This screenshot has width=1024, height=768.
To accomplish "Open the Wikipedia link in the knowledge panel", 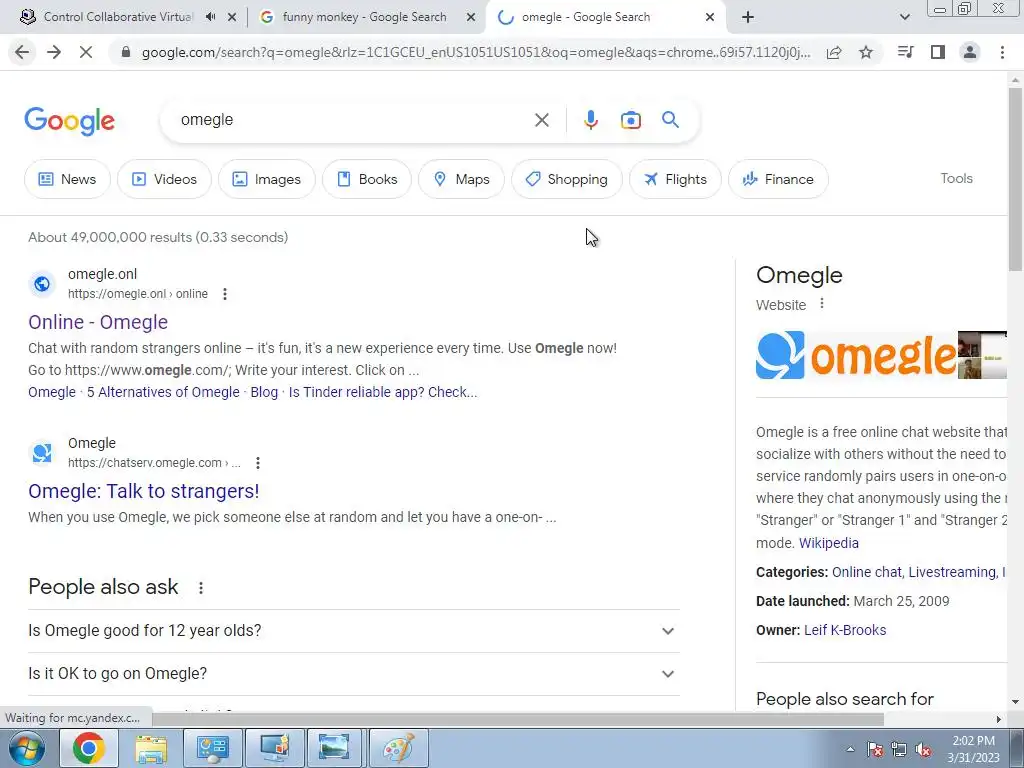I will pyautogui.click(x=829, y=543).
